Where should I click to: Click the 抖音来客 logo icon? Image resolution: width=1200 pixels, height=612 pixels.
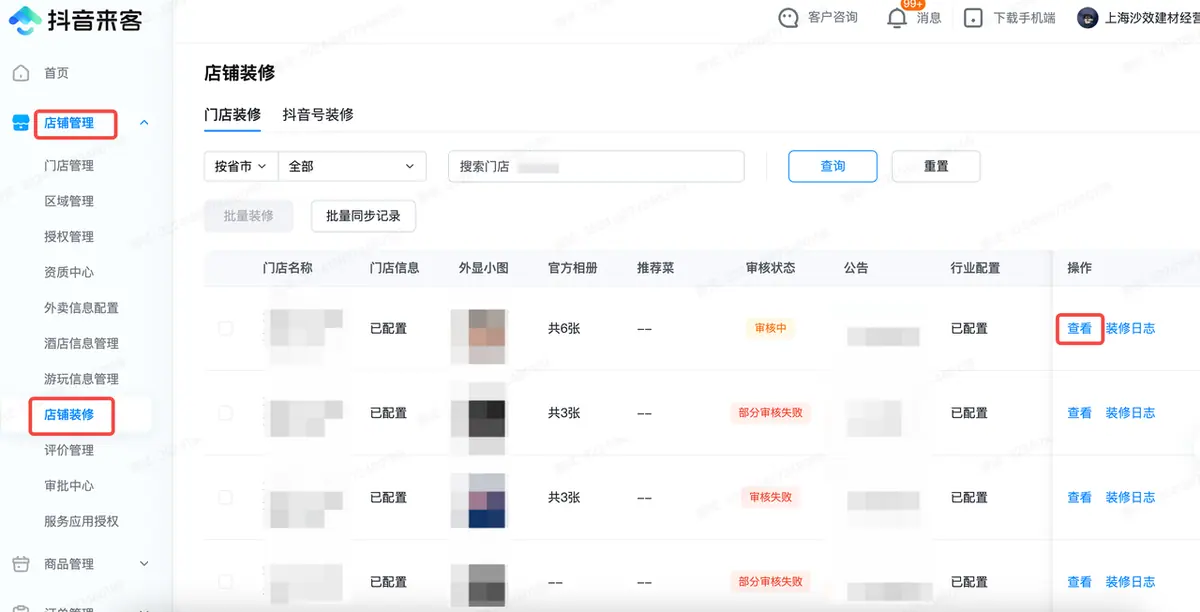25,19
